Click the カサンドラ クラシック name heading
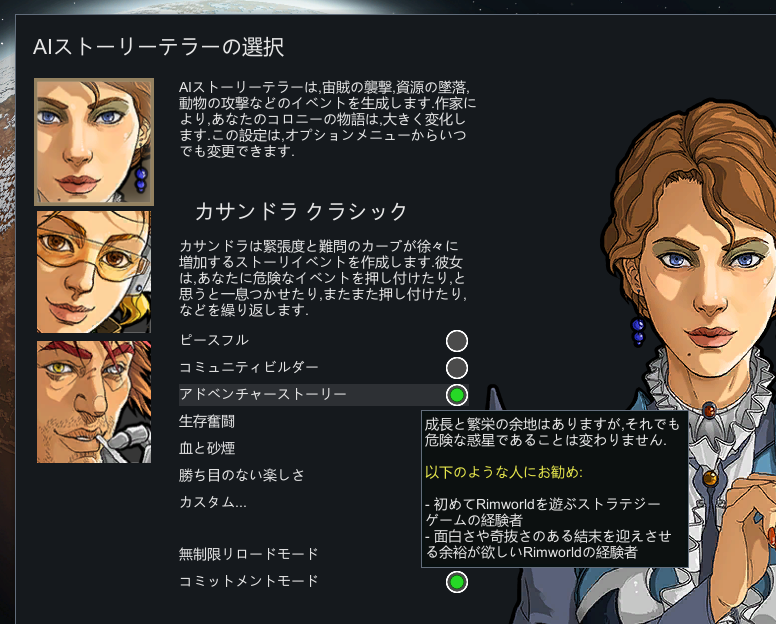The height and width of the screenshot is (624, 776). 301,212
